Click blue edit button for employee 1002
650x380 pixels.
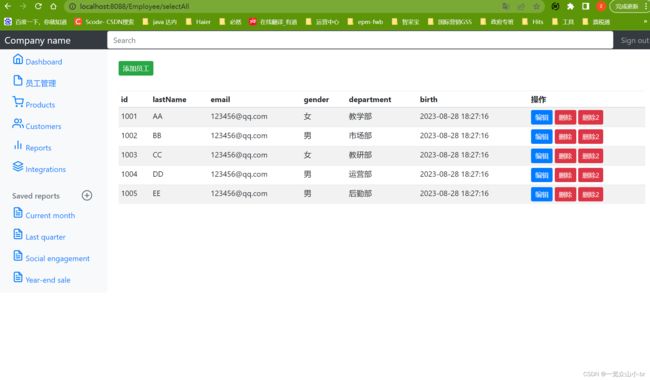click(x=541, y=136)
